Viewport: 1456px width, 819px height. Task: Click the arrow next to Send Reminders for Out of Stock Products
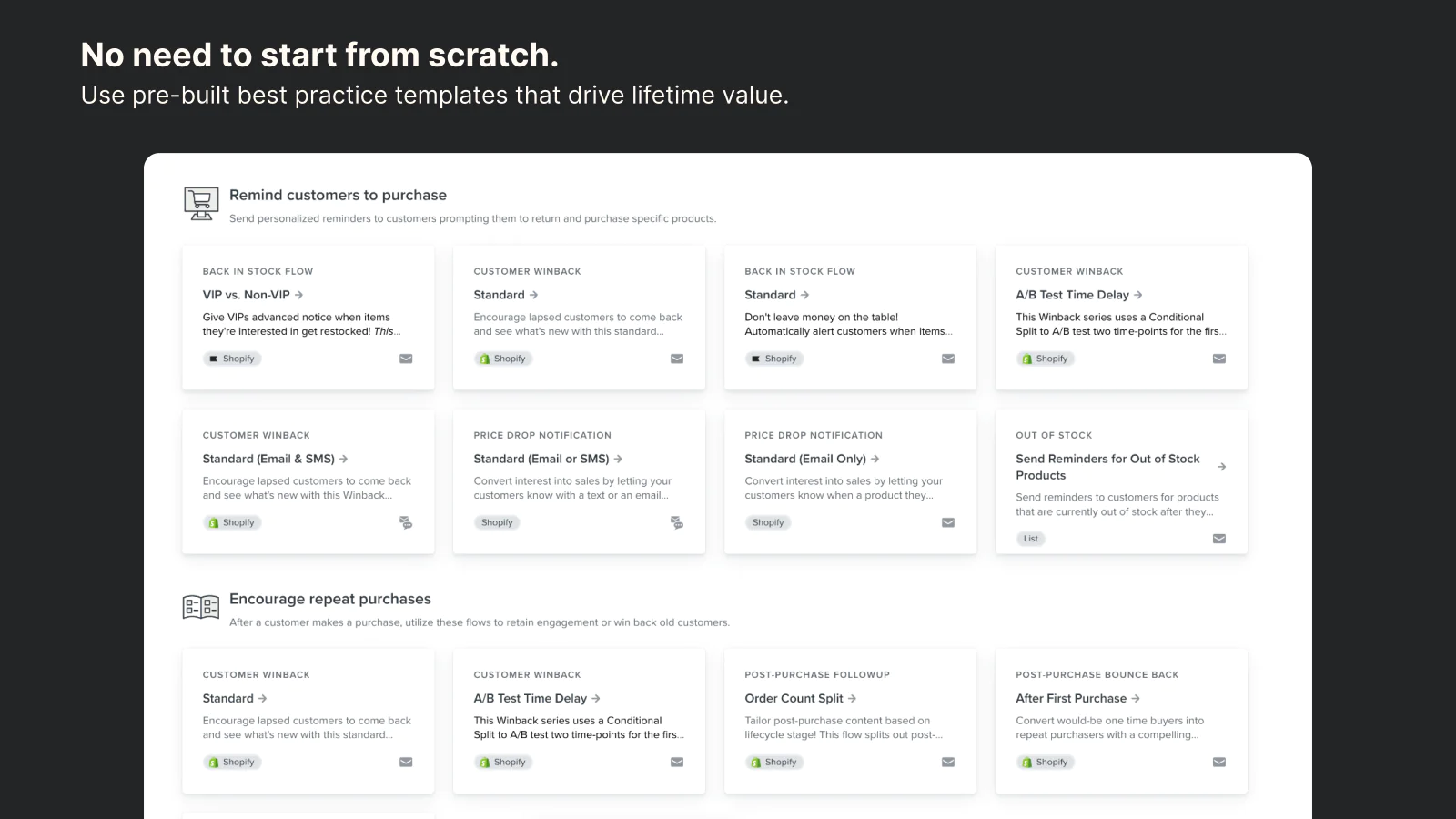(x=1221, y=467)
